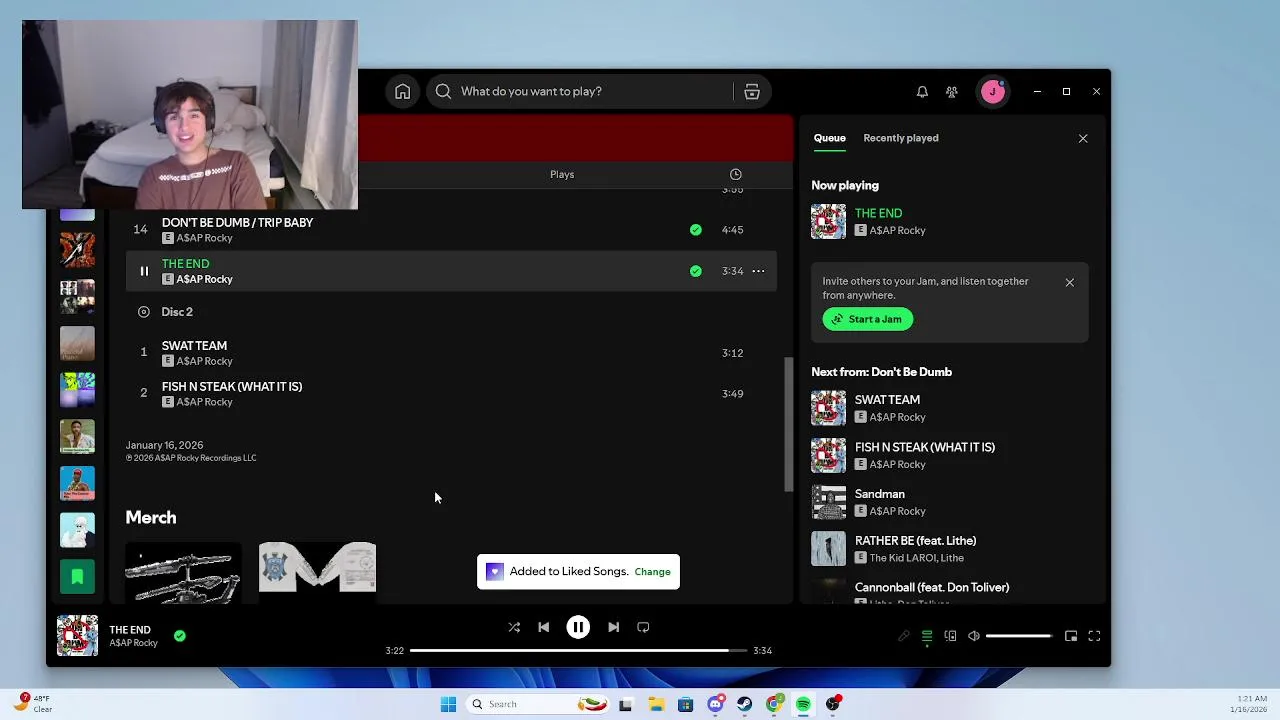Seek within the playback progress bar
The width and height of the screenshot is (1280, 720).
(578, 650)
